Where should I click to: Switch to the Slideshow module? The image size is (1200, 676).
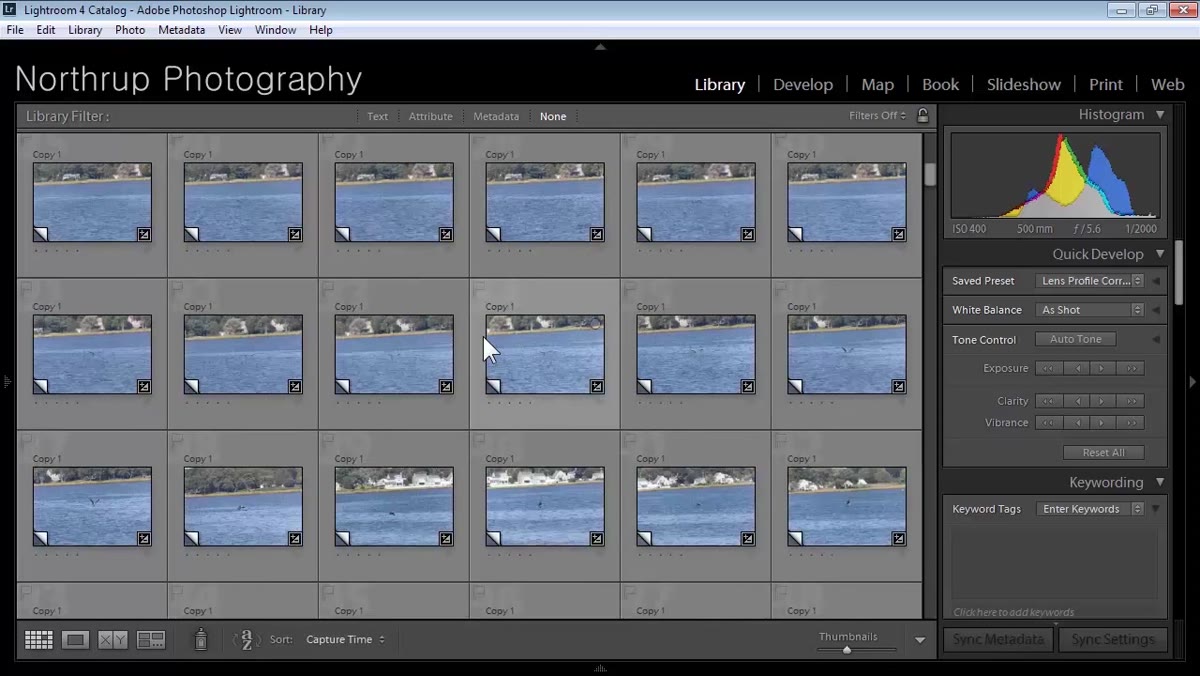click(1024, 85)
